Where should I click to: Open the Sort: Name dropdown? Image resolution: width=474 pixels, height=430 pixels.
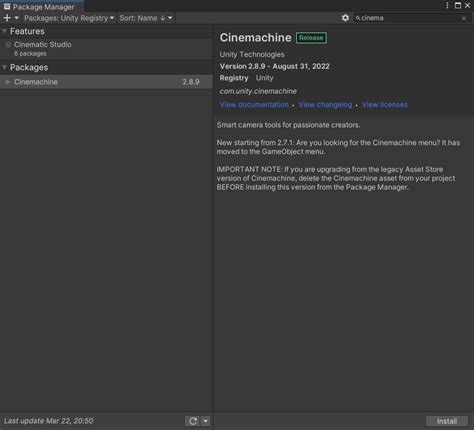(146, 18)
